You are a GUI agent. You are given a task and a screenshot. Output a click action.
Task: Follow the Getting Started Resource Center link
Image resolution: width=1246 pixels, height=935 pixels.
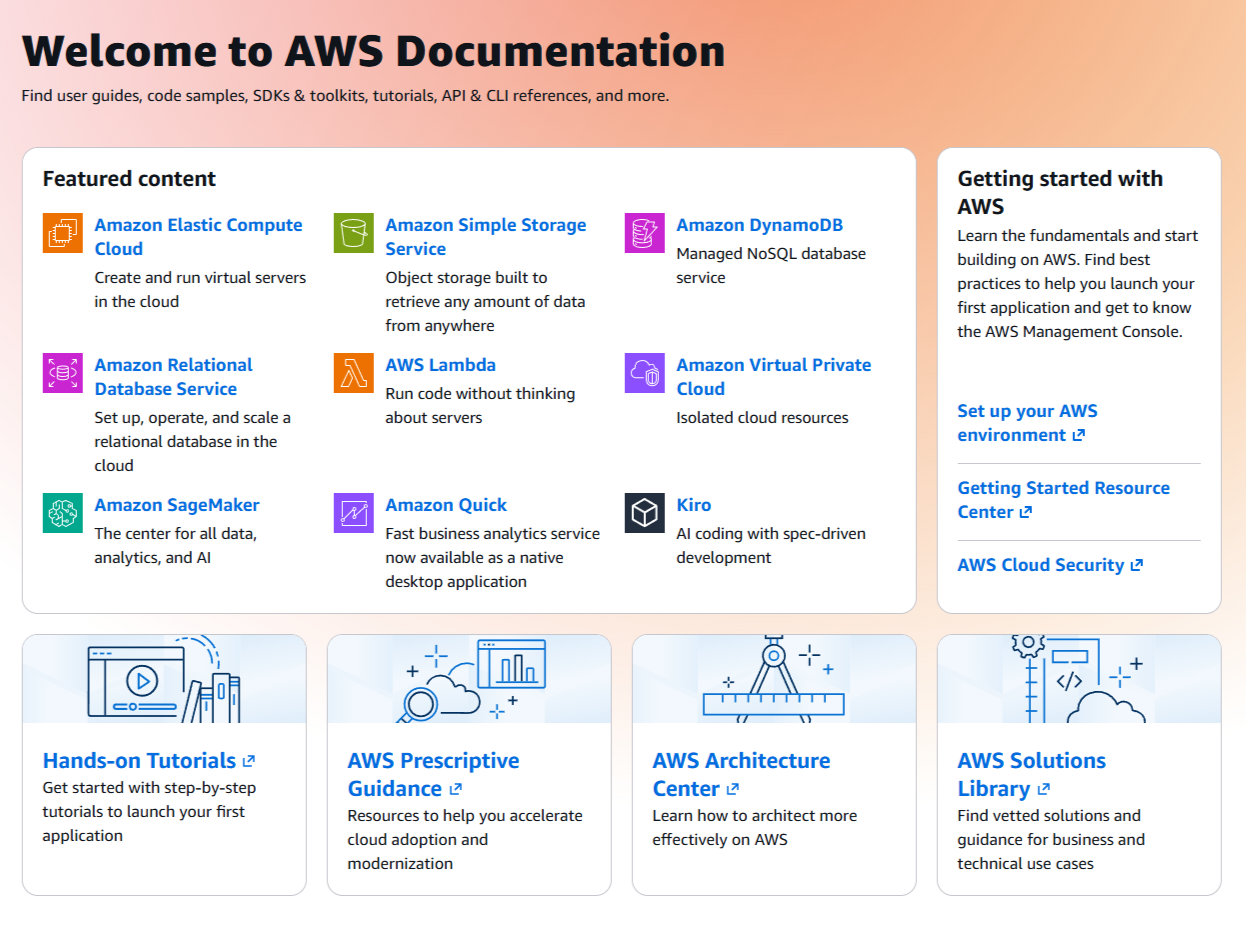point(1064,500)
